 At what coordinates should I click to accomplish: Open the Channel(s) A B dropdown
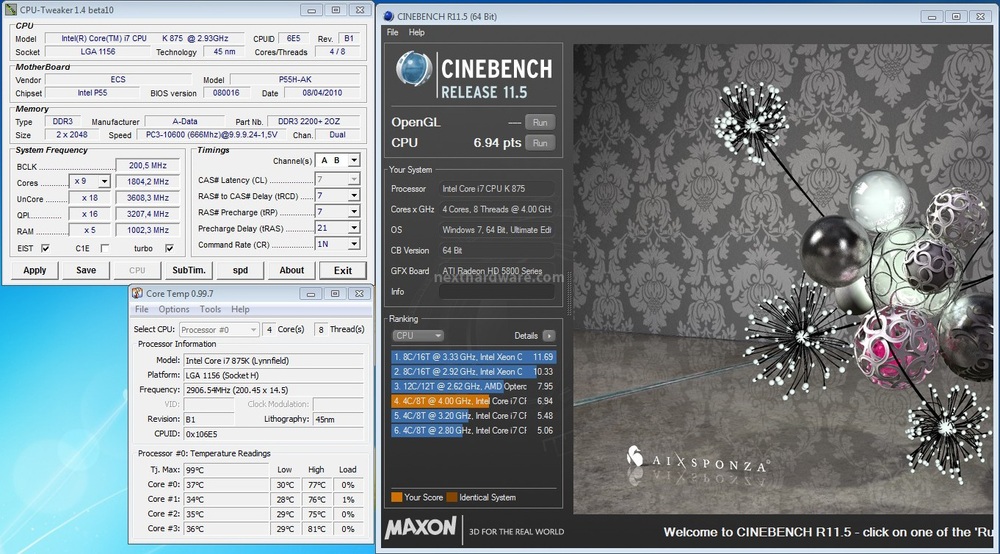(353, 160)
